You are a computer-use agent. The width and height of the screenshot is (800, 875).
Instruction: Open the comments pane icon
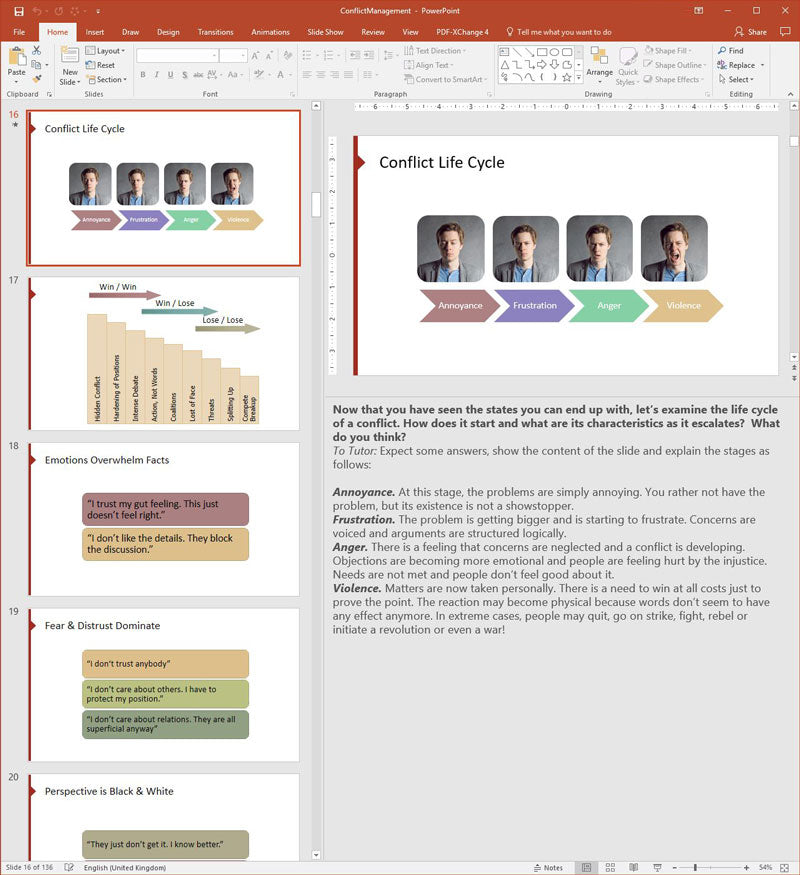(x=785, y=32)
